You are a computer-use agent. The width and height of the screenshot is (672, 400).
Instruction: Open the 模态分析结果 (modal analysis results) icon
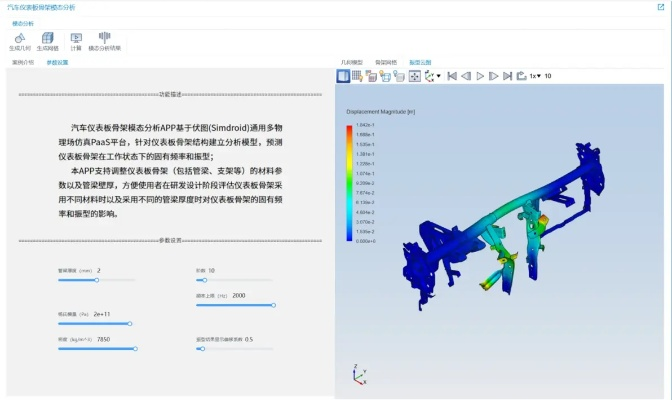[x=105, y=37]
